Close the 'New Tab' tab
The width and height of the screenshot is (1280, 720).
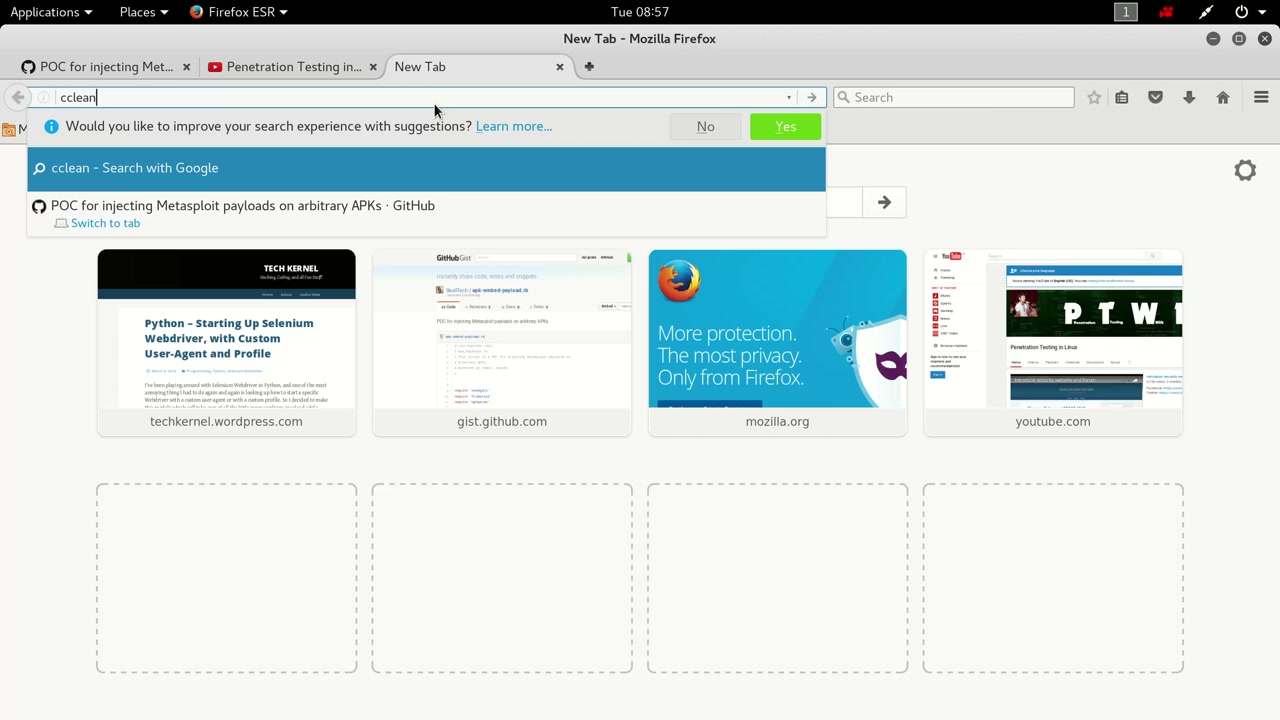[560, 67]
